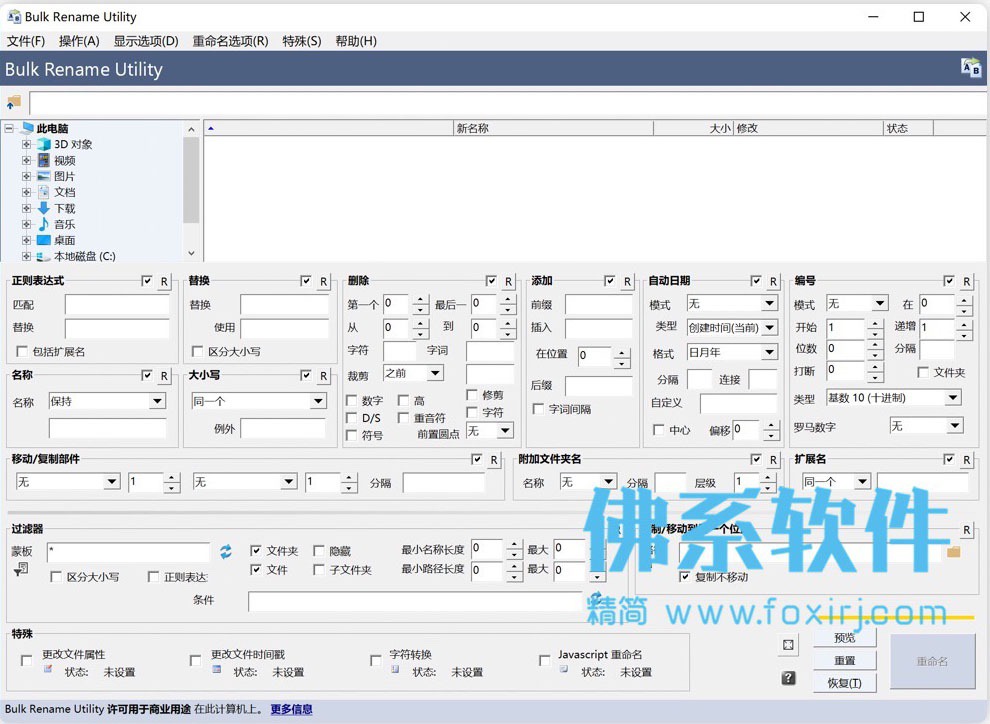
Task: Increase the 位数 spinner value
Action: point(874,344)
